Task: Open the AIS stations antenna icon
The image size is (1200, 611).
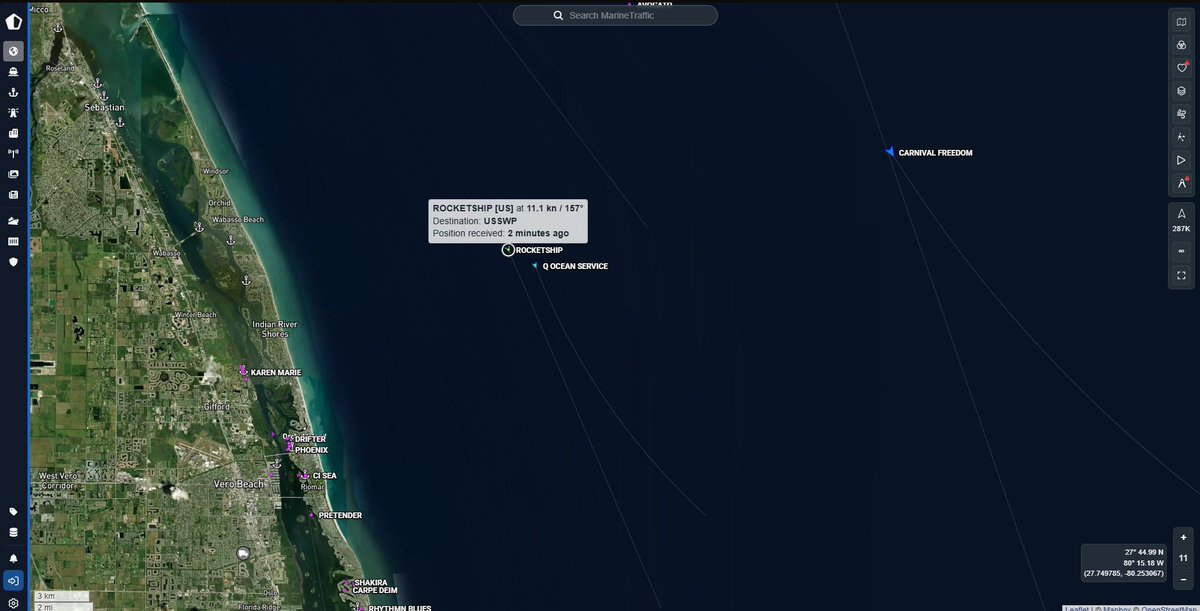Action: tap(13, 153)
